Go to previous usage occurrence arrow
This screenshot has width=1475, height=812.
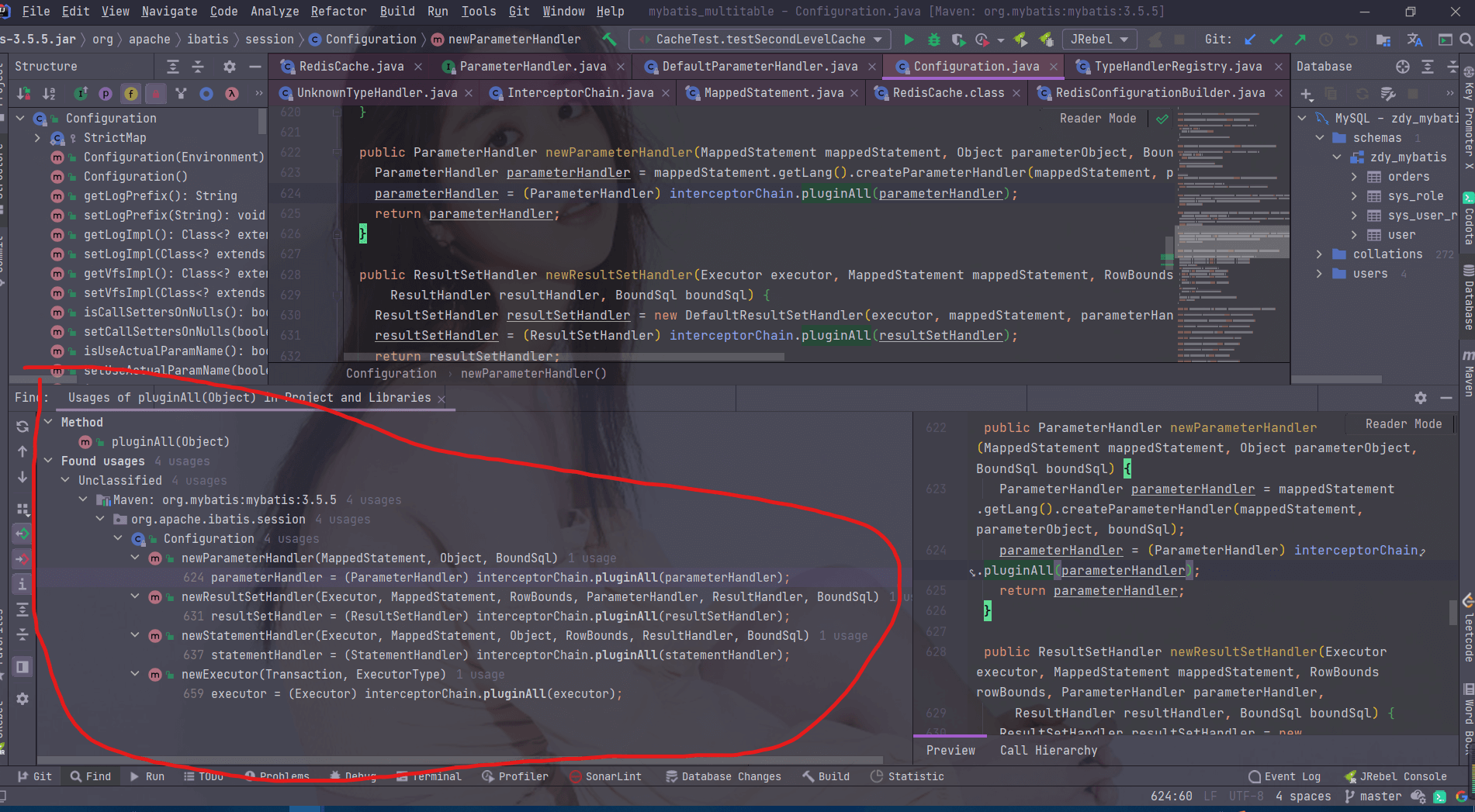[x=23, y=451]
